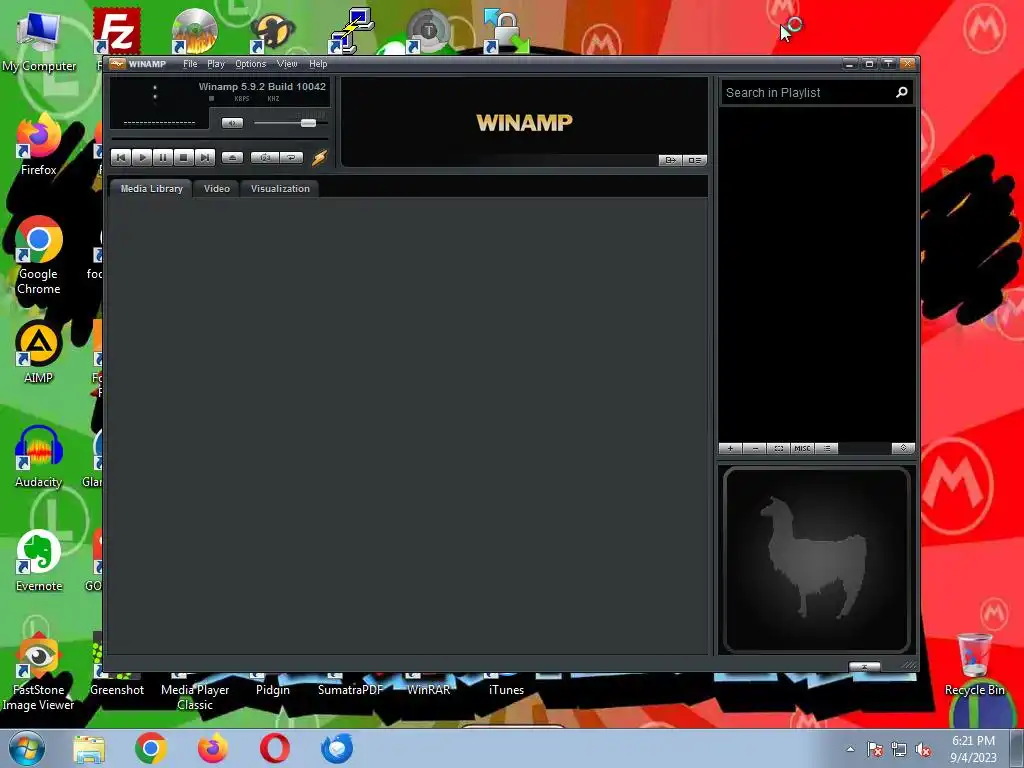Toggle shuffle mode in Winamp
Image resolution: width=1024 pixels, height=768 pixels.
click(264, 157)
